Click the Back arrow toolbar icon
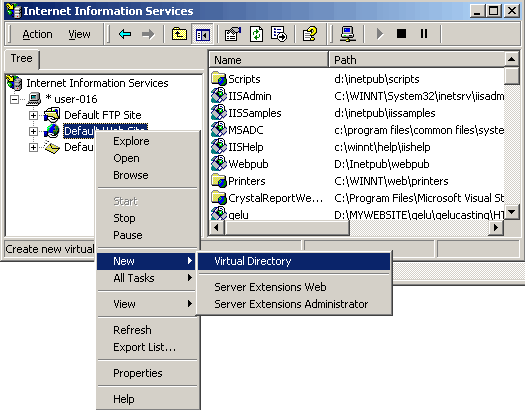The image size is (525, 410). (x=125, y=34)
